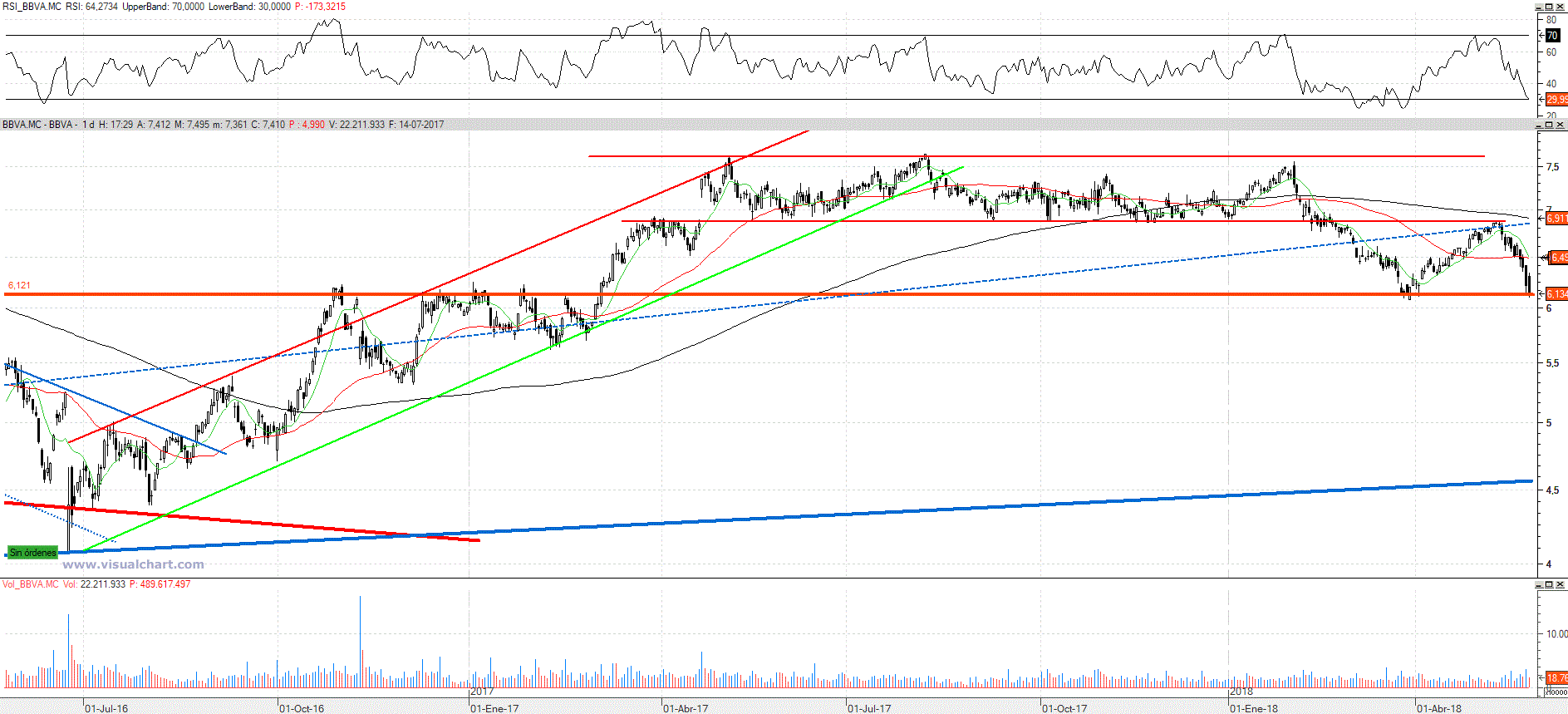Viewport: 1568px width, 714px height.
Task: Click the closing price C: 7,410
Action: click(x=268, y=125)
